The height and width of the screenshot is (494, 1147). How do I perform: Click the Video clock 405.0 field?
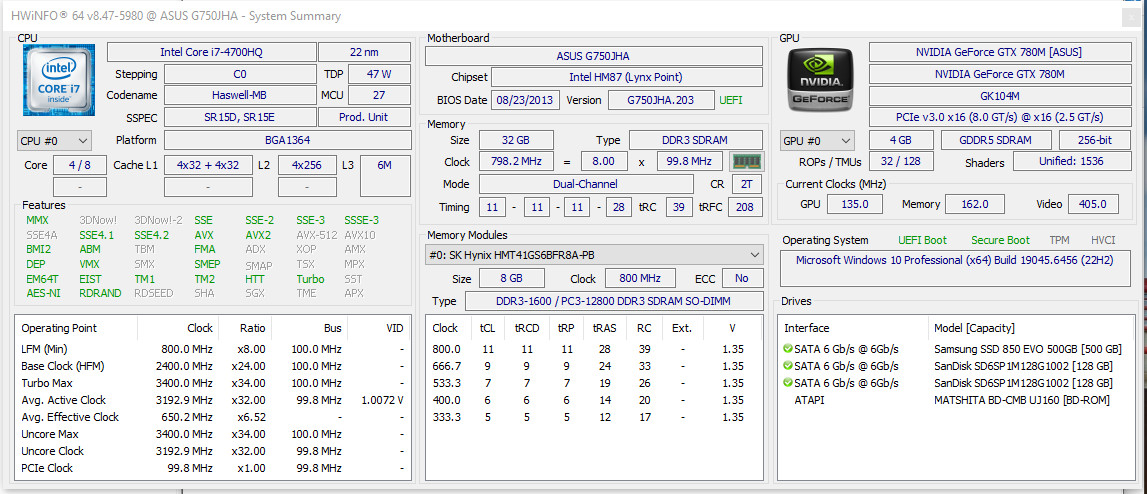pos(1092,204)
